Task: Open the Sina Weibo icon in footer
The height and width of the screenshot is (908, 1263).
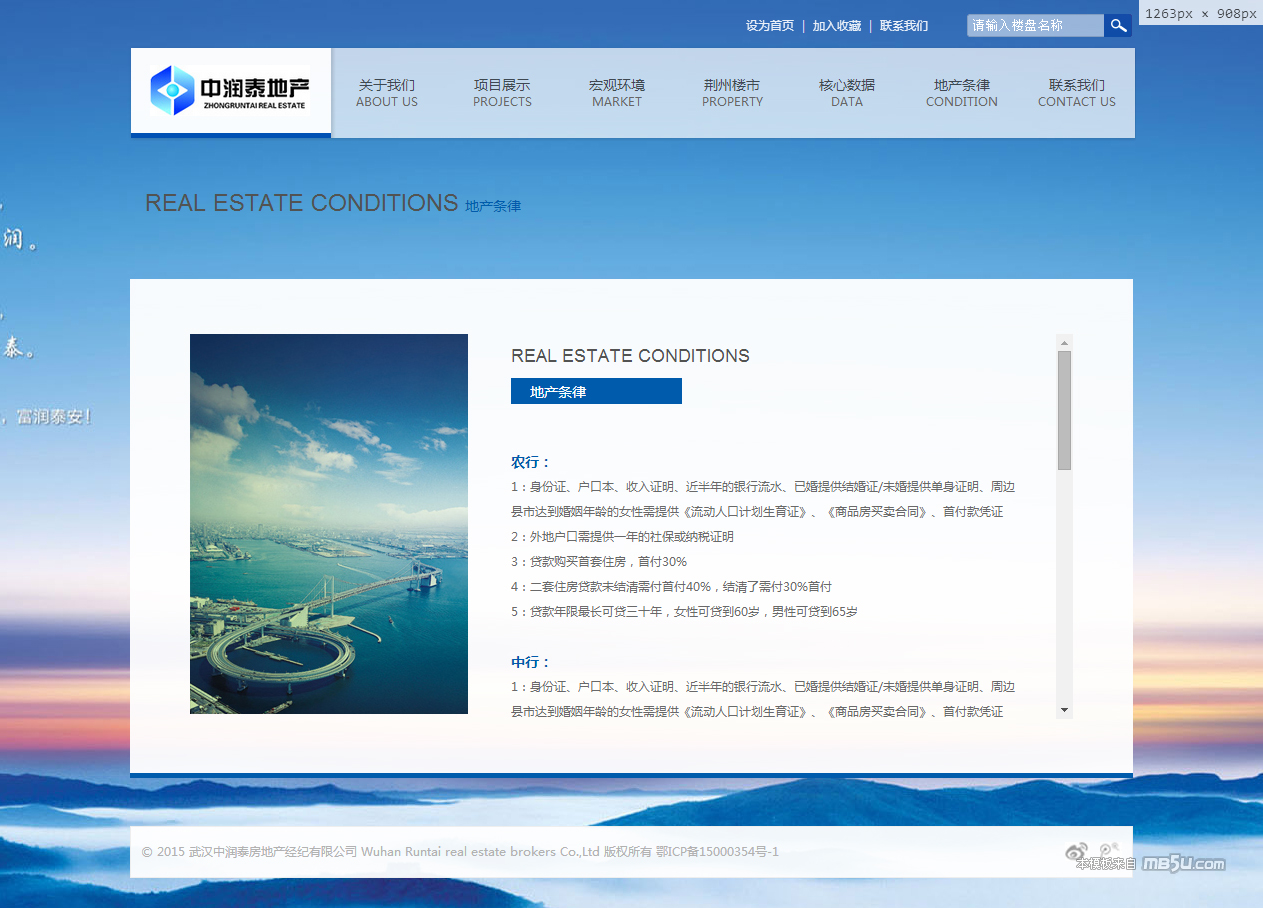Action: point(1076,852)
